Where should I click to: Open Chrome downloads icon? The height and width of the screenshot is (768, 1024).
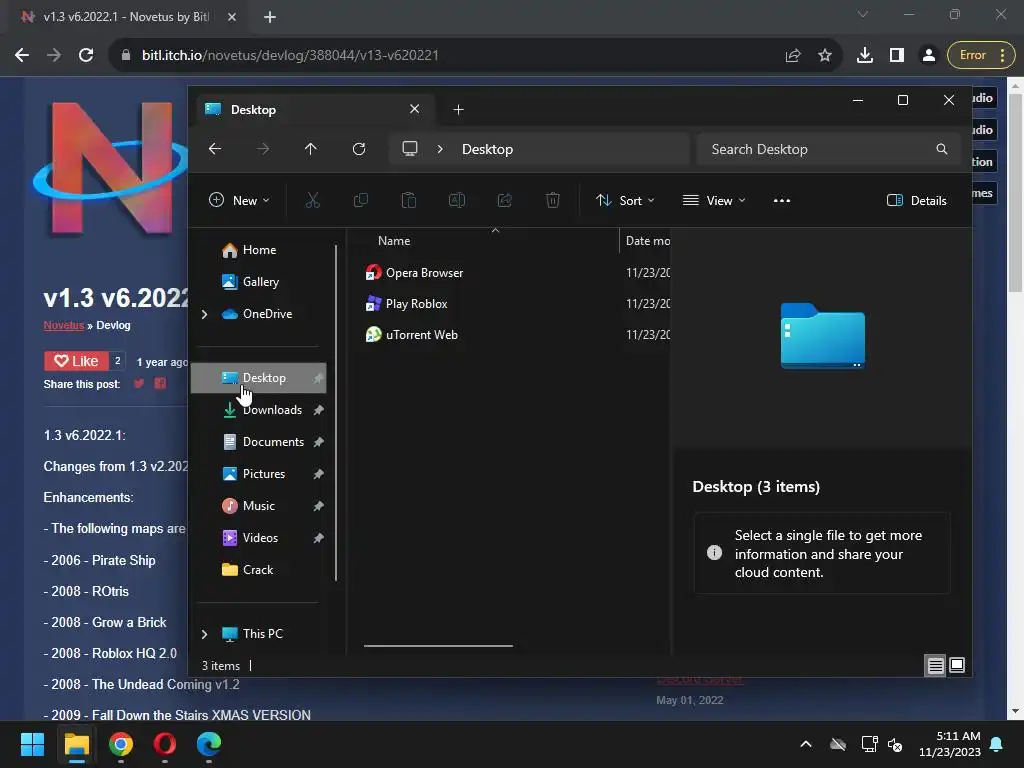(x=865, y=55)
